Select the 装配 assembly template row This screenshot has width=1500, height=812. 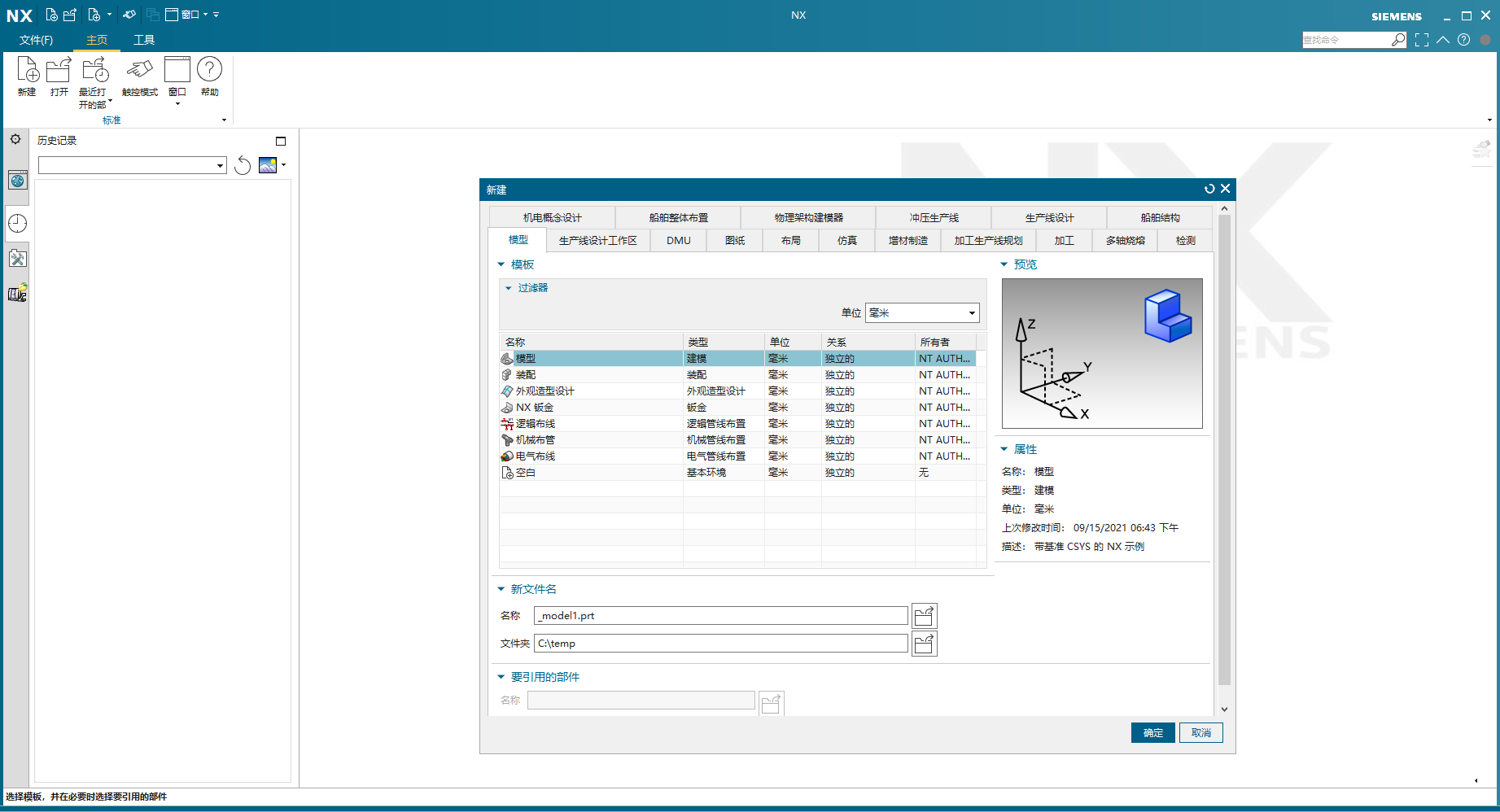click(x=737, y=375)
